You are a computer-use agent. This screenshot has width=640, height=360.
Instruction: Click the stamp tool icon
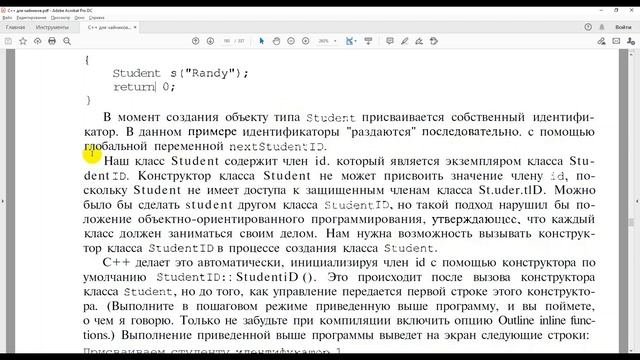[434, 41]
